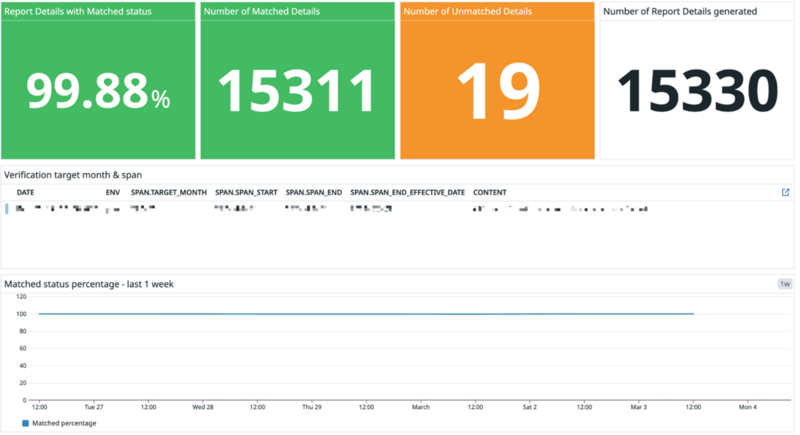Screen dimensions: 800x435
Task: Open log table in external view icon
Action: click(785, 192)
